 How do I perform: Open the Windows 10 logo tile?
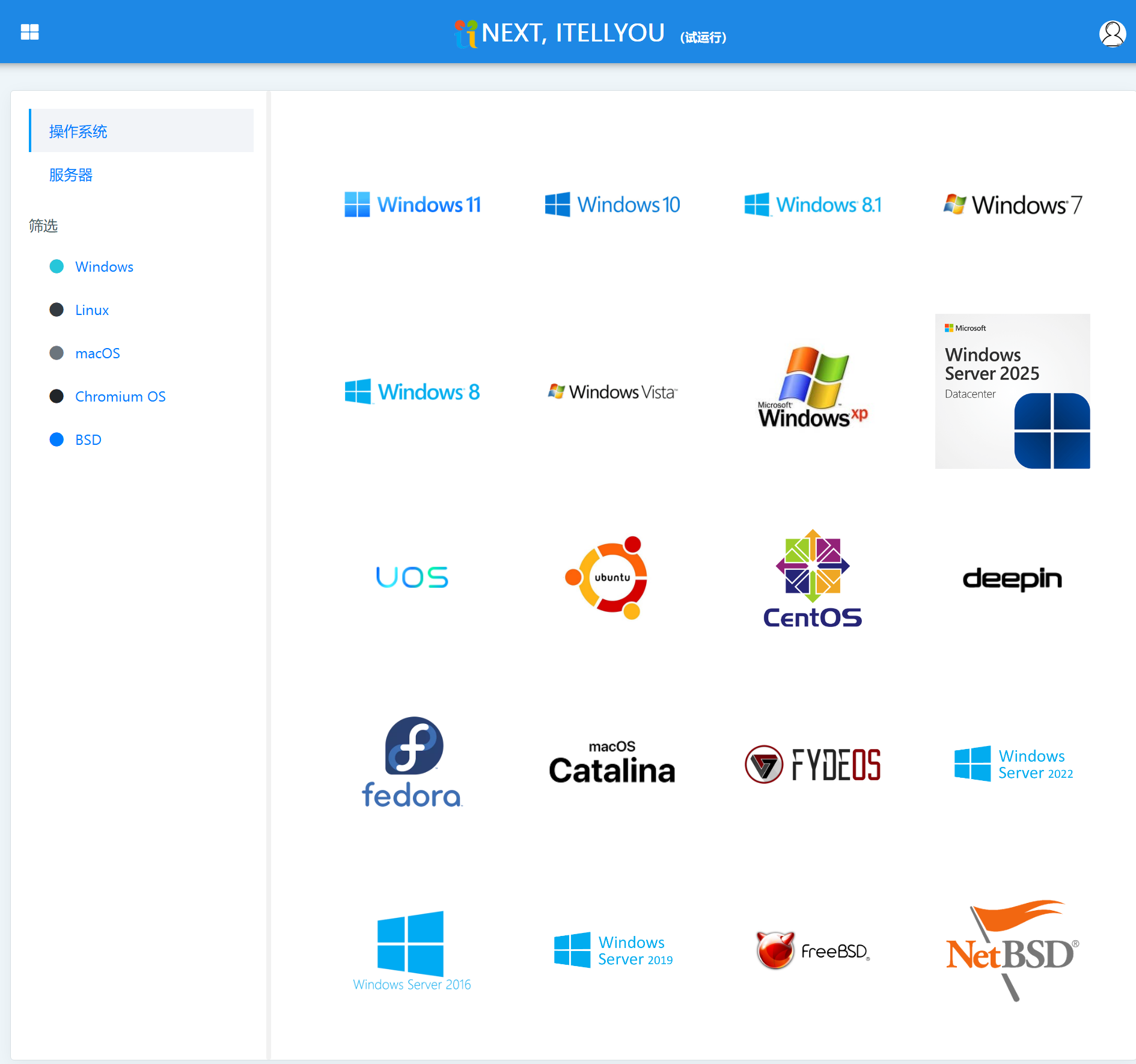click(x=612, y=204)
